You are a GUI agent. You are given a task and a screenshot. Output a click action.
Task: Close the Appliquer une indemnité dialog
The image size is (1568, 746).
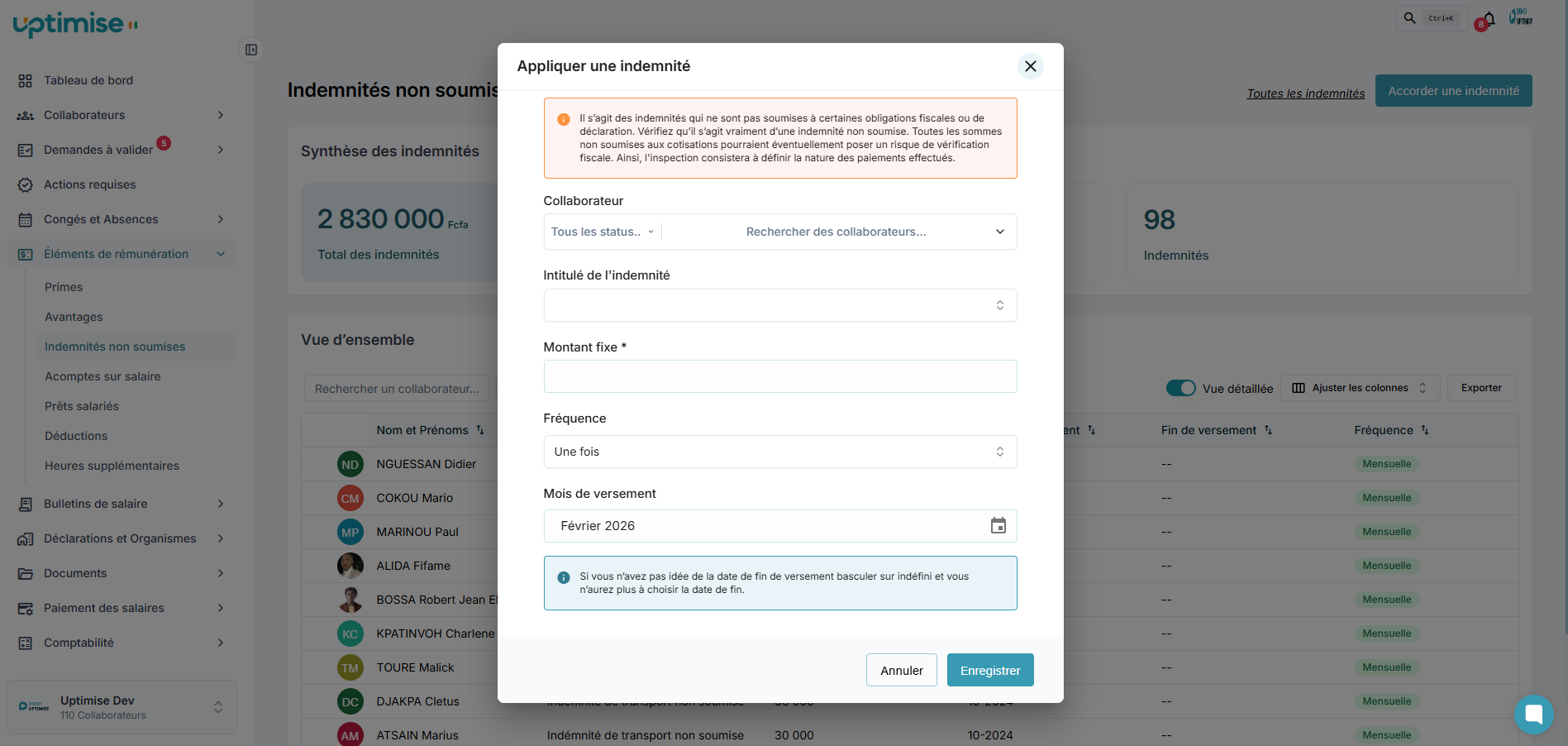click(1030, 66)
